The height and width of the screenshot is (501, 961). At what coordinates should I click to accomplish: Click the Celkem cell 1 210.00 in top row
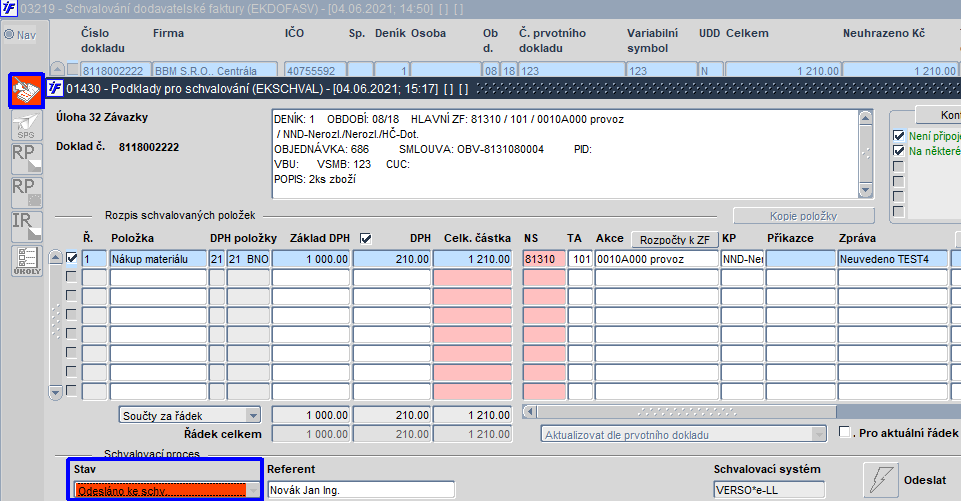(x=783, y=70)
